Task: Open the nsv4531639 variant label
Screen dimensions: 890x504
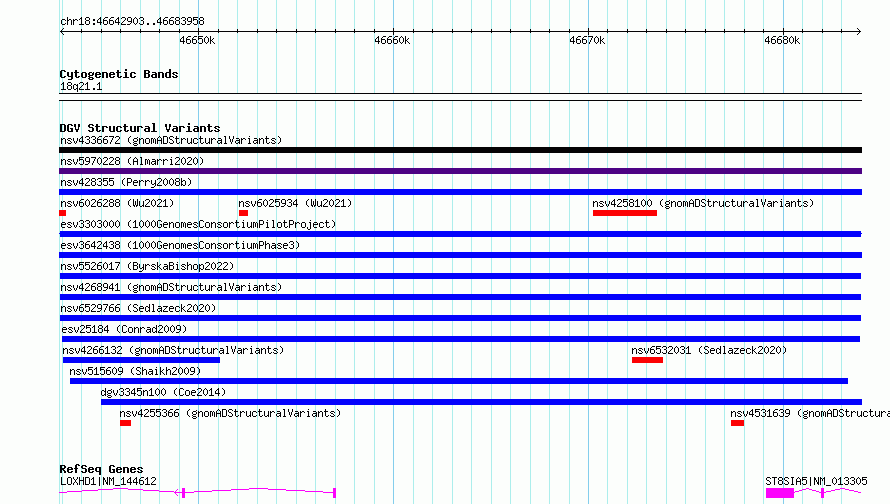Action: (810, 413)
